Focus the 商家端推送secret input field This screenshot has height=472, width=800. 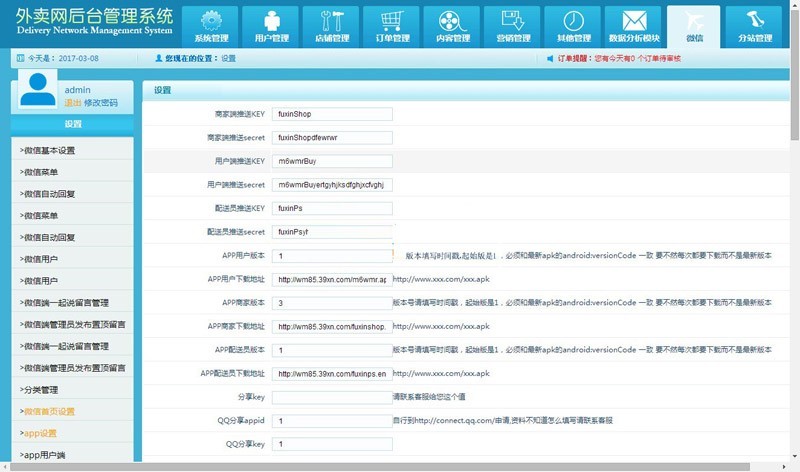click(332, 137)
